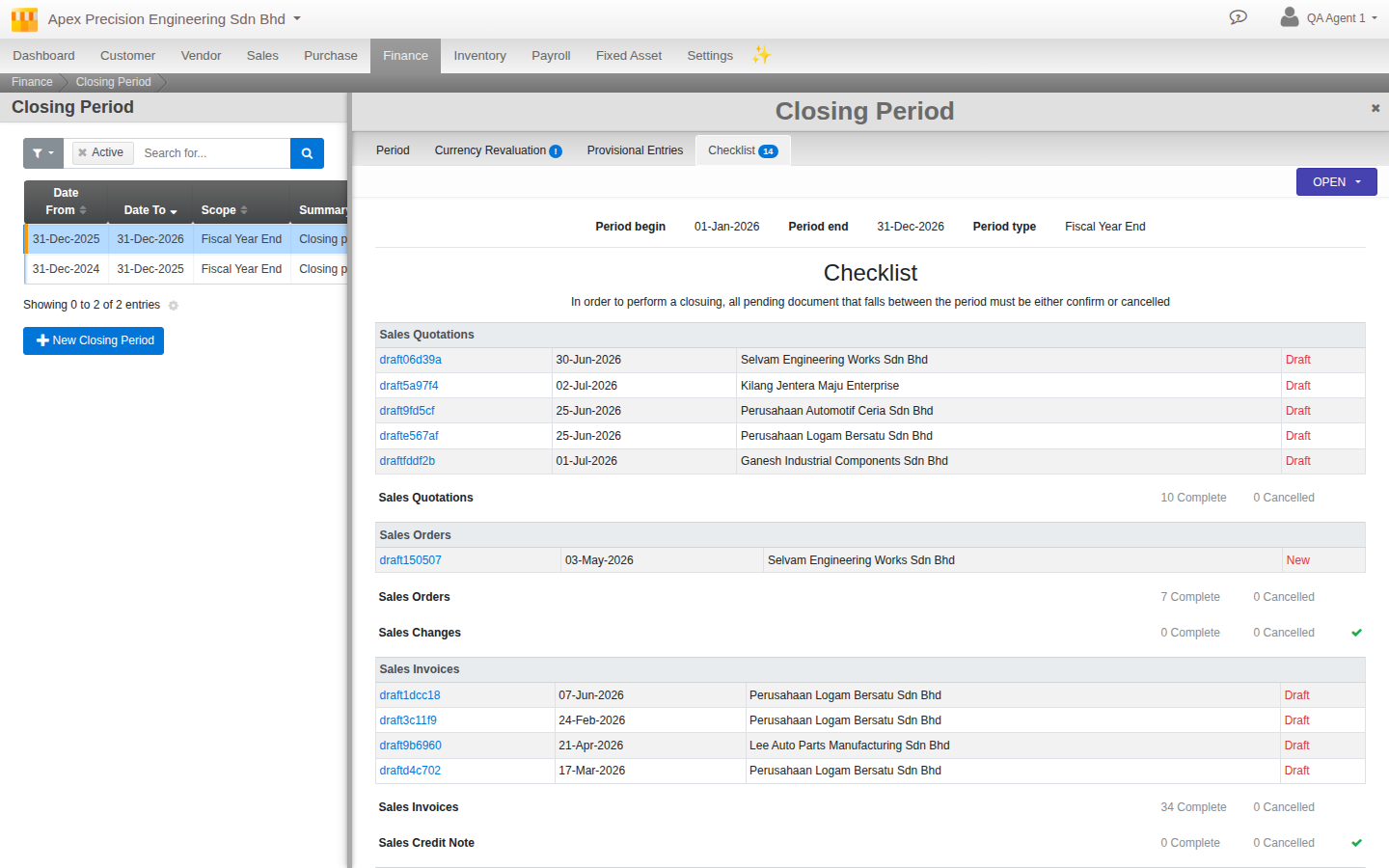Open the chat help icon
1389x868 pixels.
[1239, 17]
